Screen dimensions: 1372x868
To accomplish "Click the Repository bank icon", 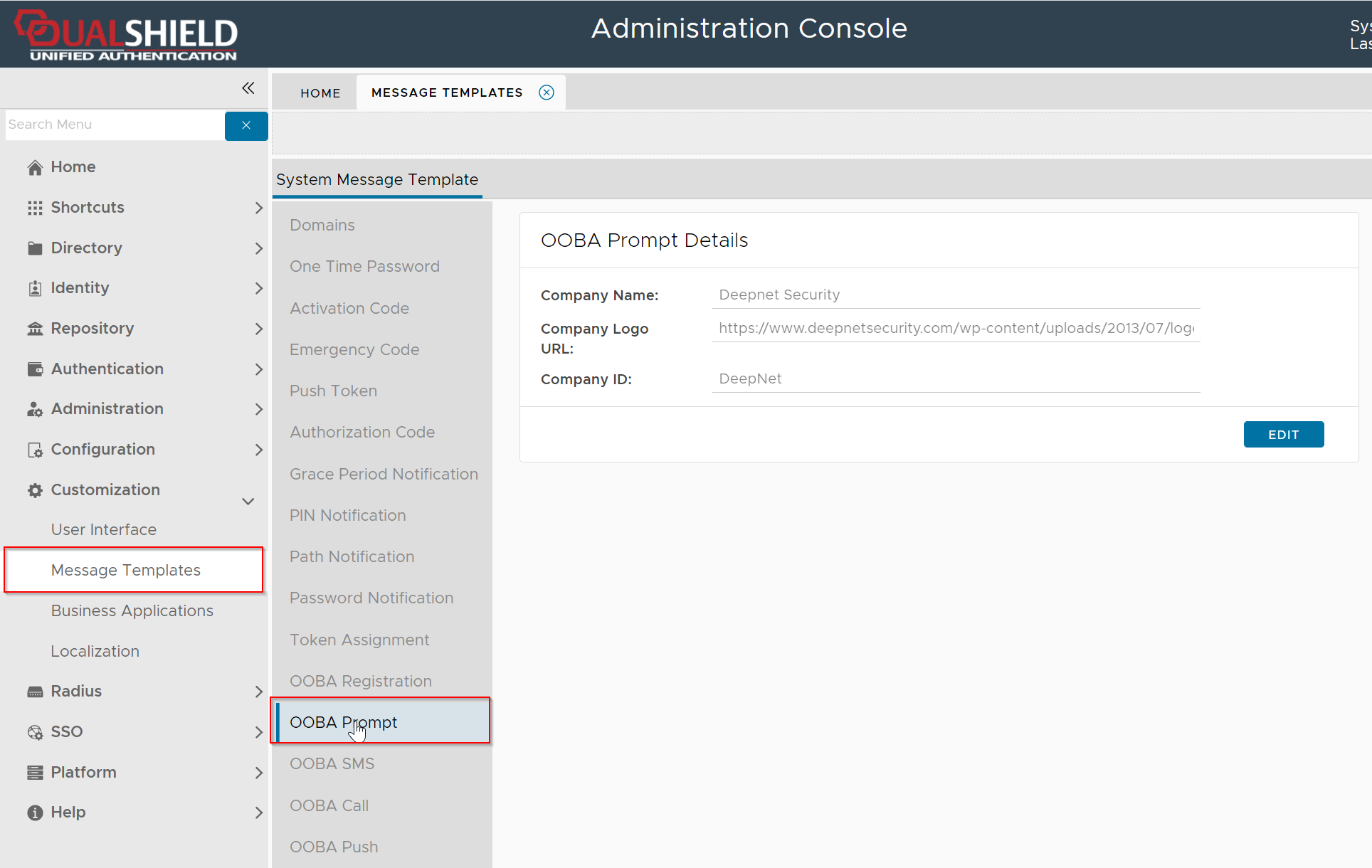I will click(x=35, y=329).
